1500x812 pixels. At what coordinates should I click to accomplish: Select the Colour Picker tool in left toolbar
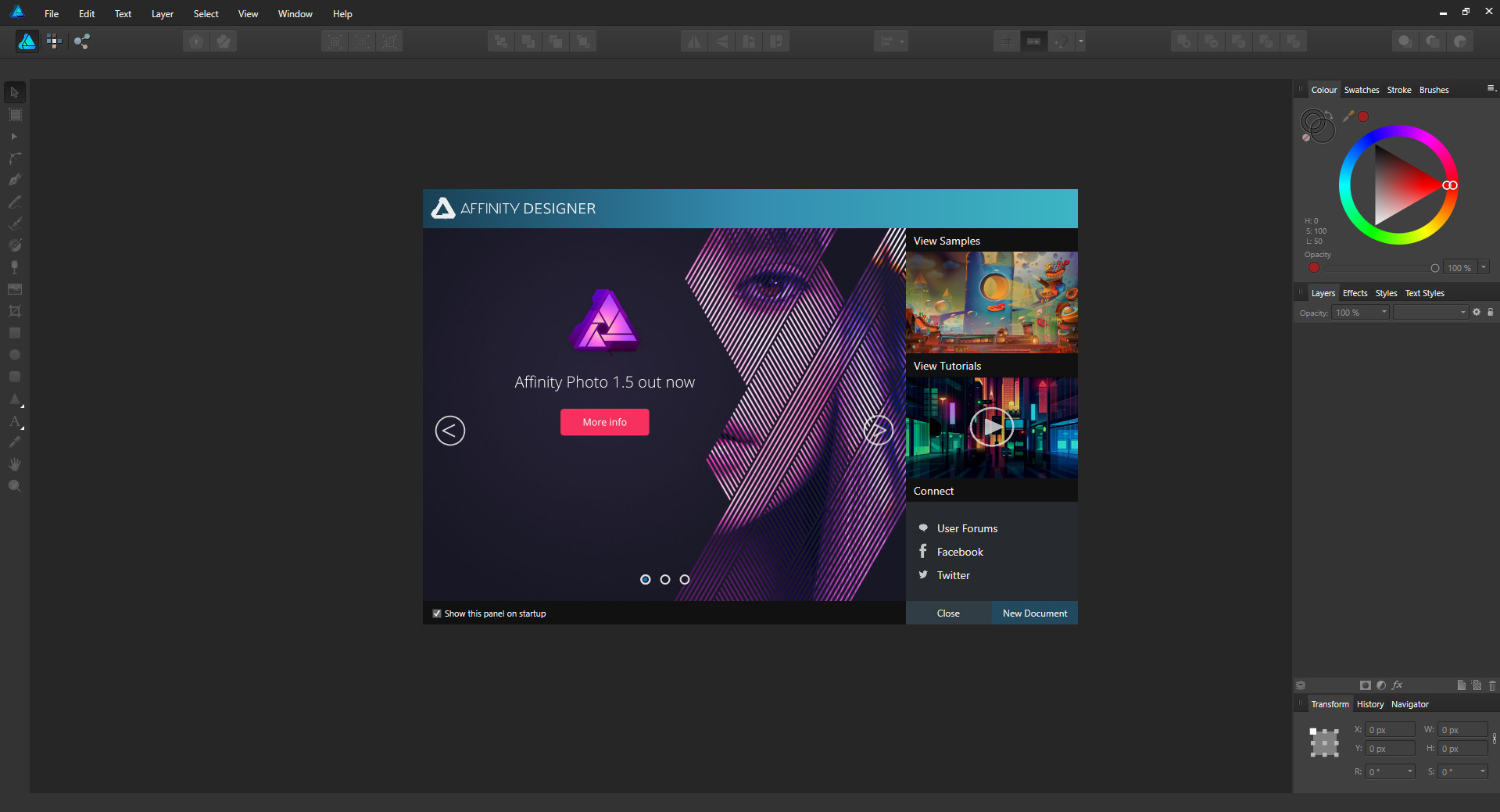tap(14, 442)
